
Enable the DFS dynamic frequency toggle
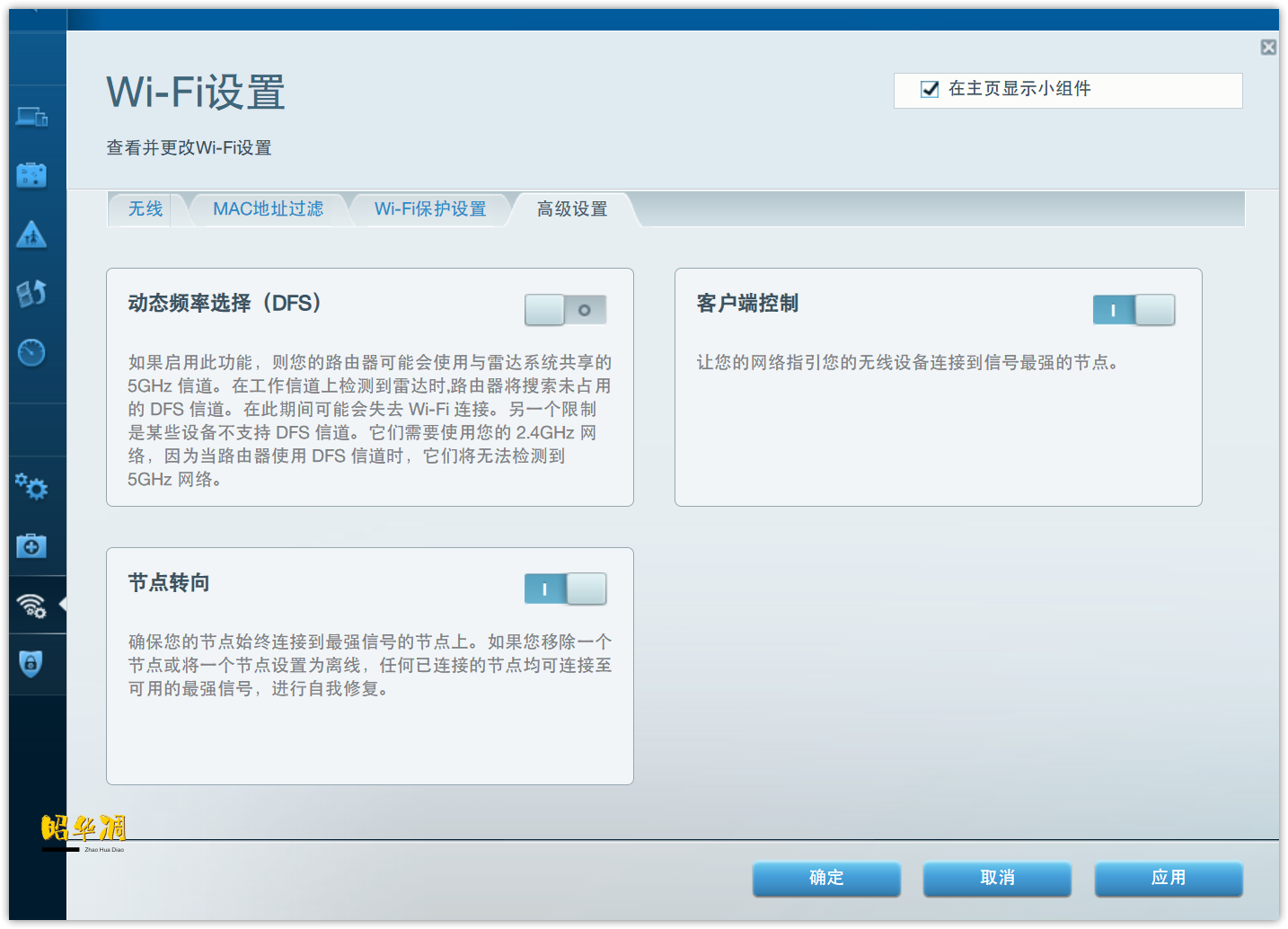click(x=566, y=310)
